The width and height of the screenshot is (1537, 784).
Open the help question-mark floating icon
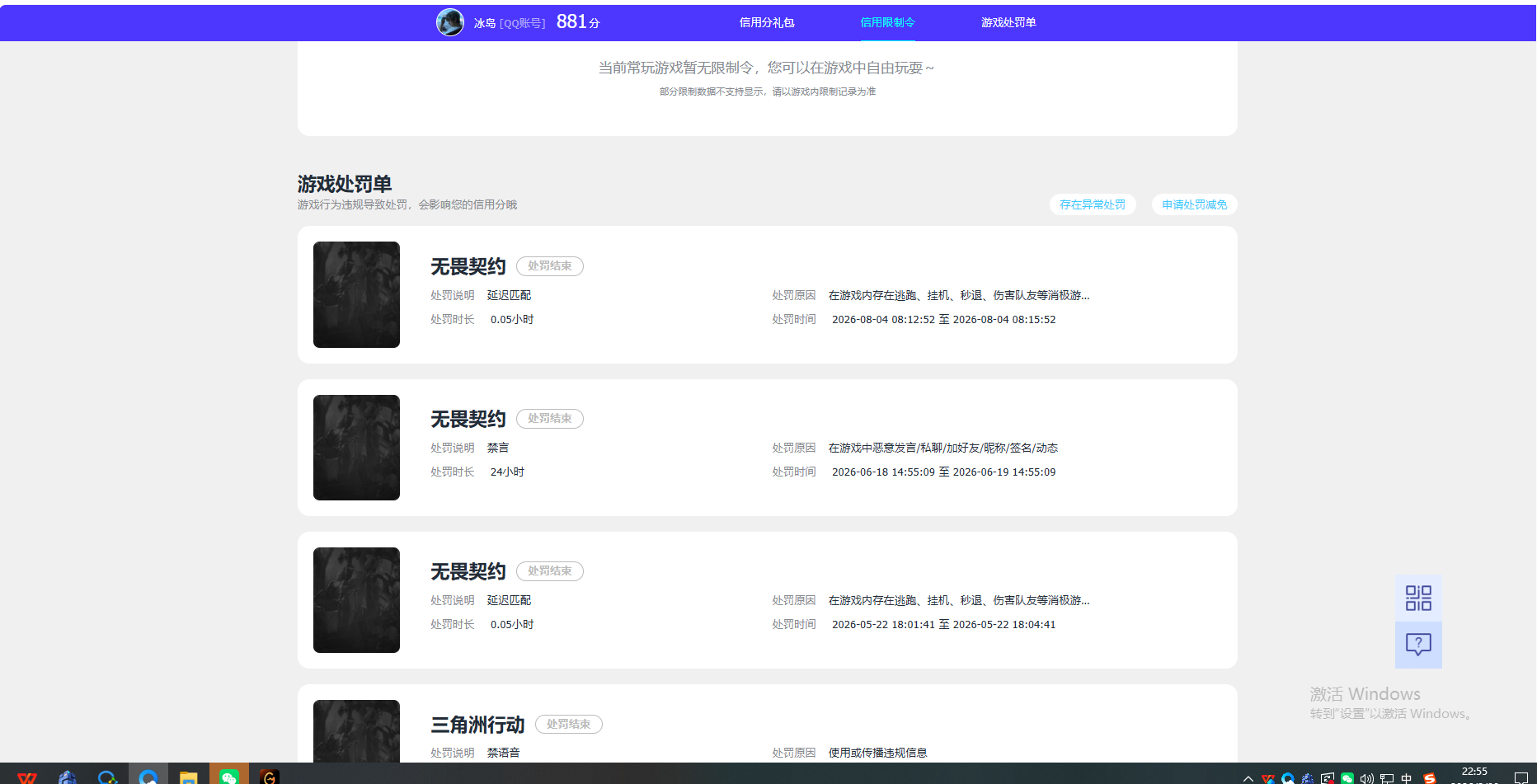1418,645
